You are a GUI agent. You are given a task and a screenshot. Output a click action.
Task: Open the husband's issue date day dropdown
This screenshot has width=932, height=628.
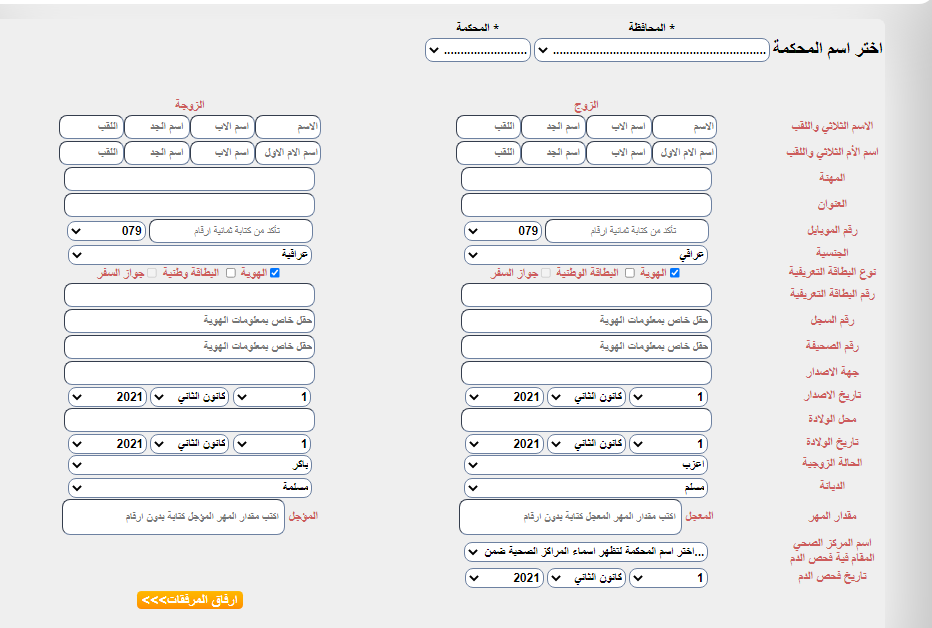[668, 397]
